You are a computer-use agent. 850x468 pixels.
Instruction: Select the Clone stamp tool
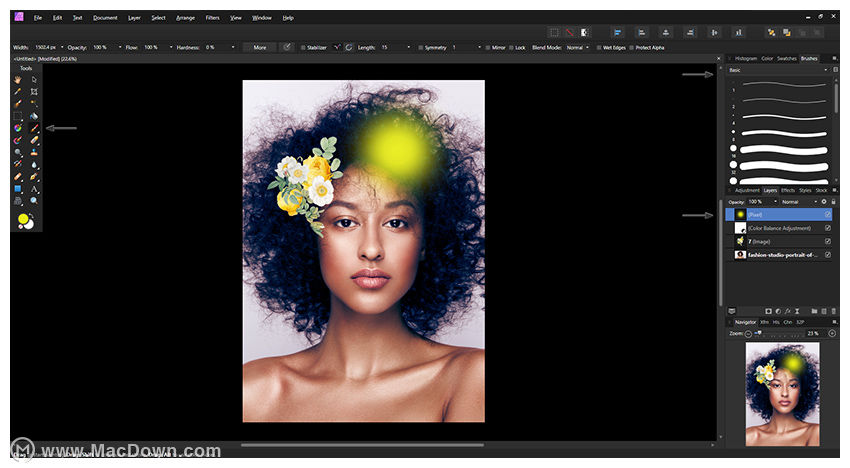point(34,152)
